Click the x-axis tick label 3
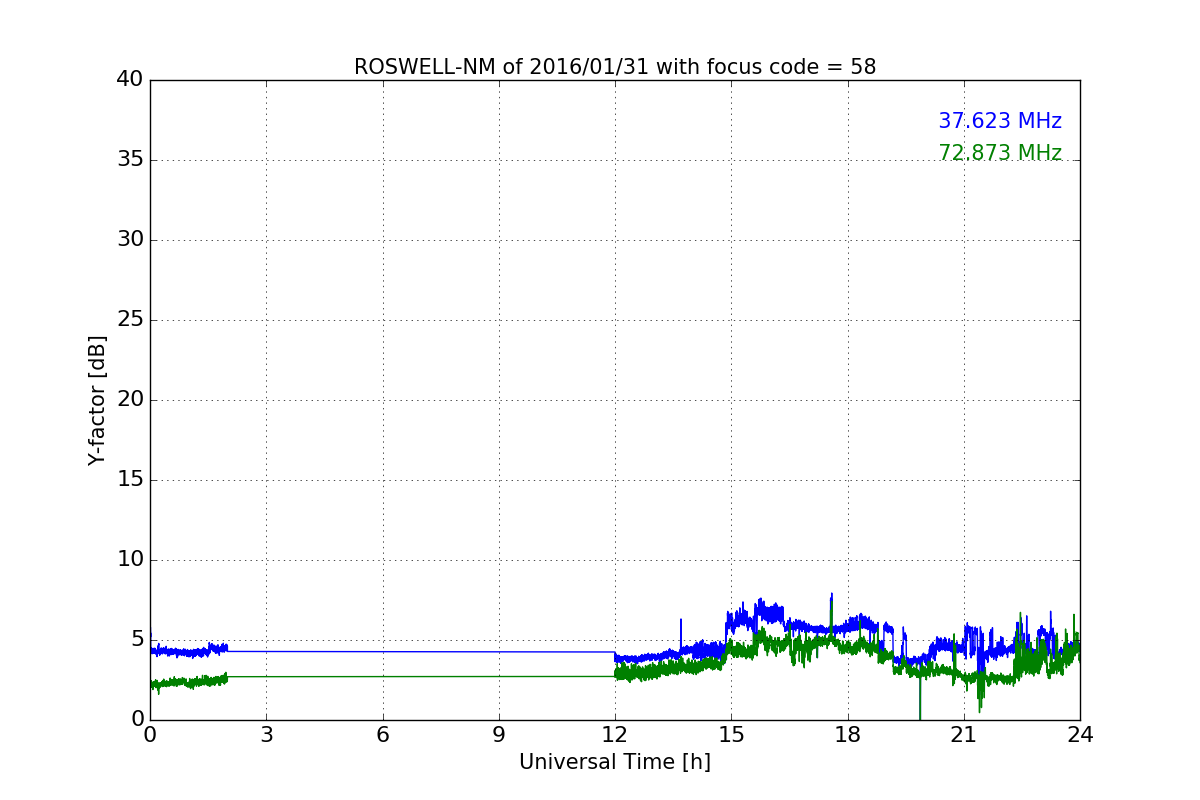This screenshot has height=800, width=1200. pyautogui.click(x=266, y=735)
